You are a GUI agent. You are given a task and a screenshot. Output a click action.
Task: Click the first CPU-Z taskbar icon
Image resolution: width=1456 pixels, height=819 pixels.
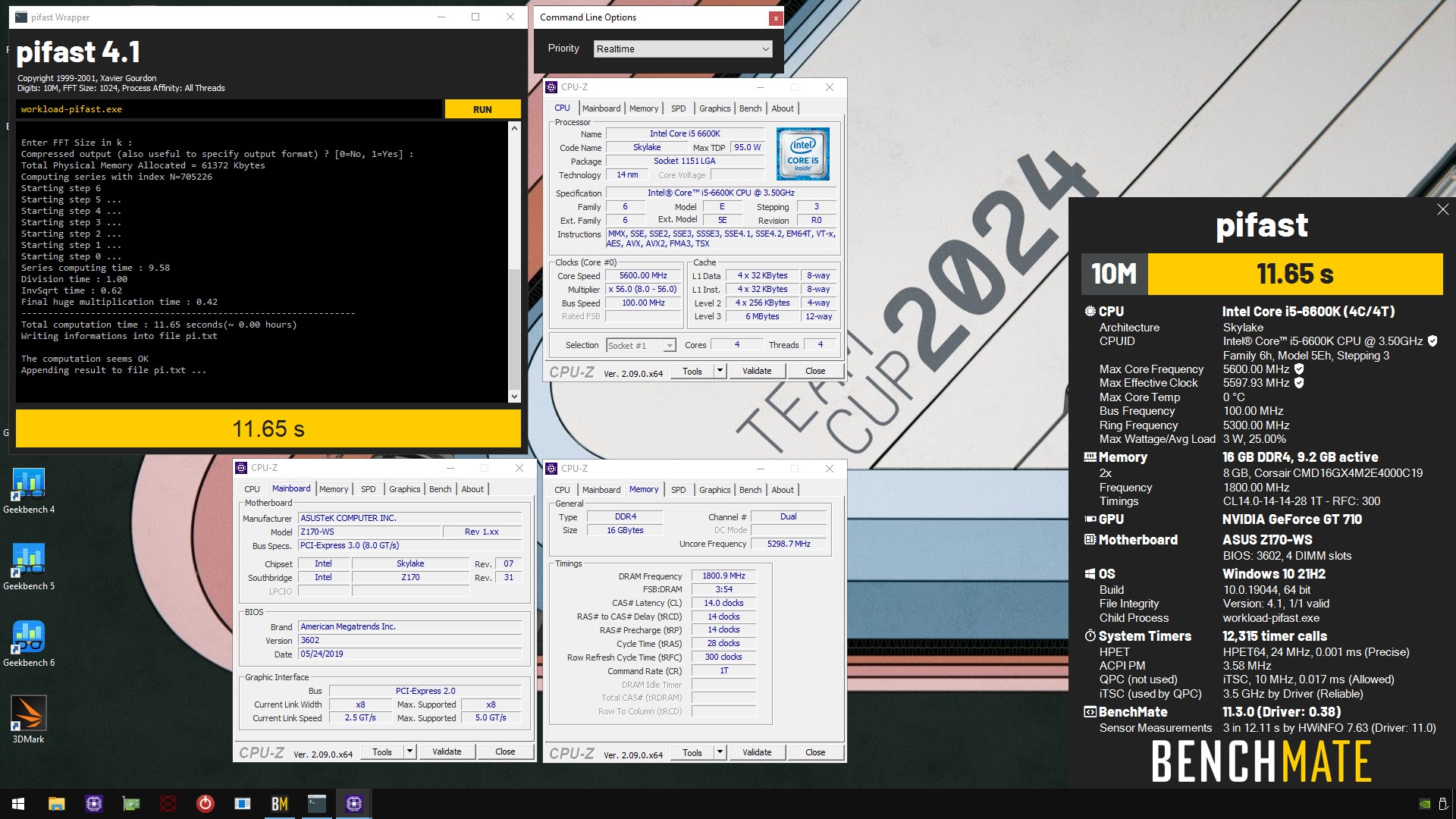click(x=94, y=804)
